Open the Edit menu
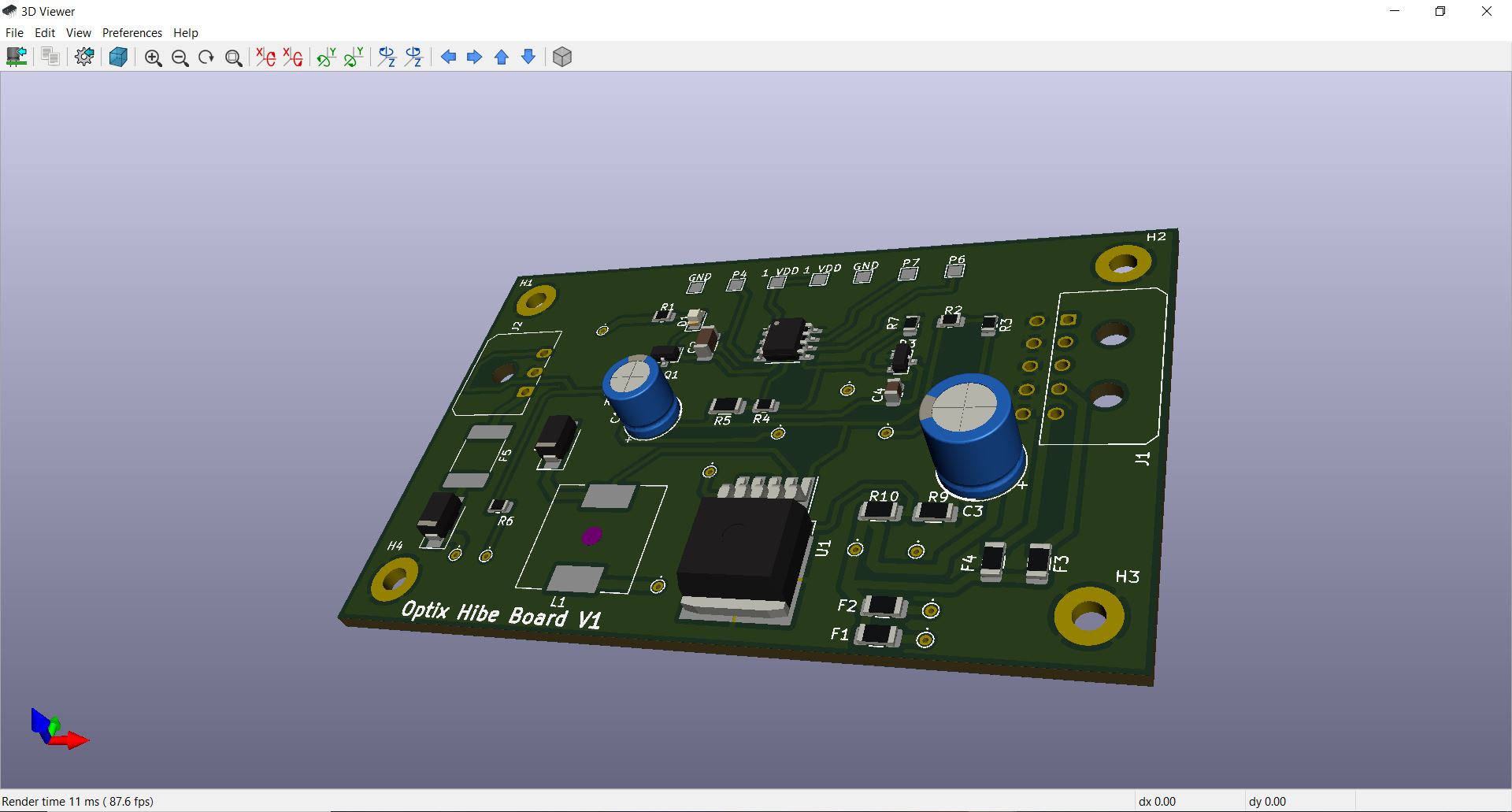Viewport: 1512px width, 812px height. tap(45, 32)
